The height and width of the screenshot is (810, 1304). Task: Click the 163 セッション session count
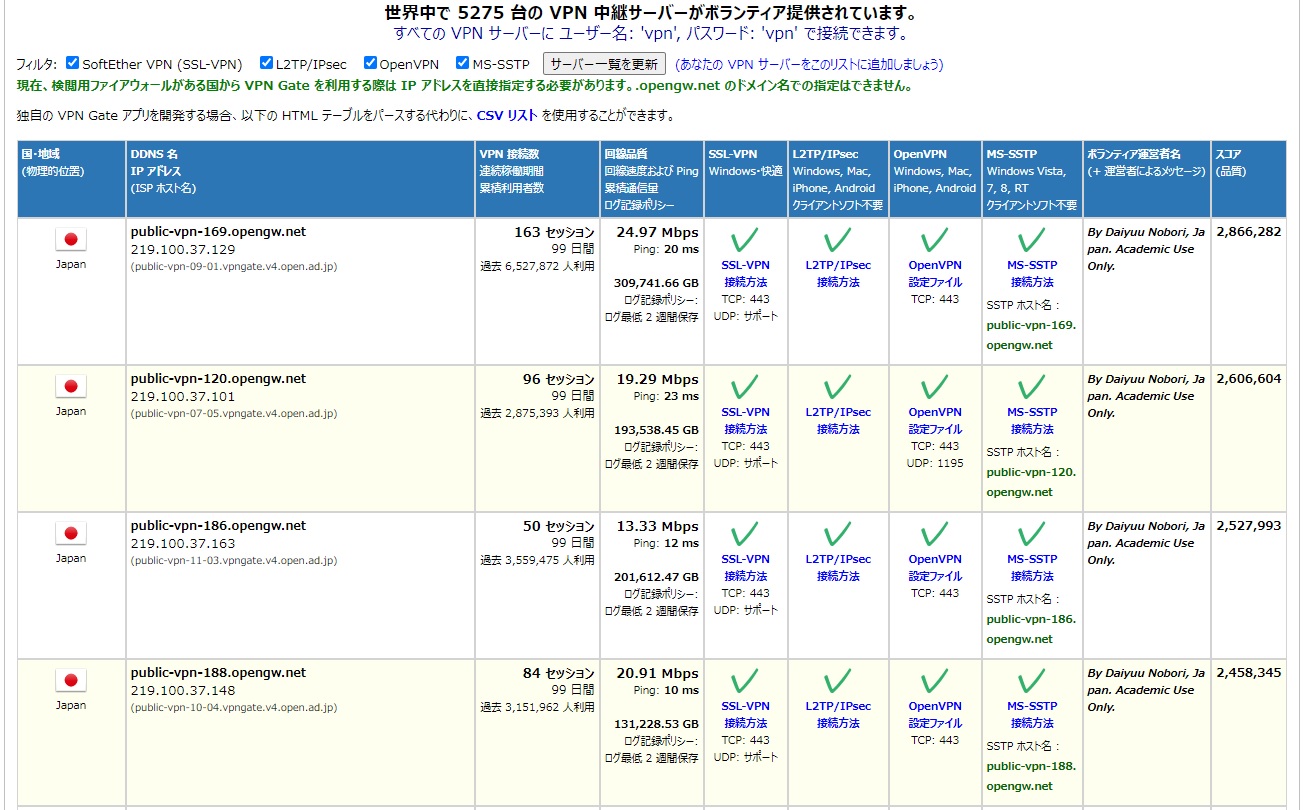[554, 232]
